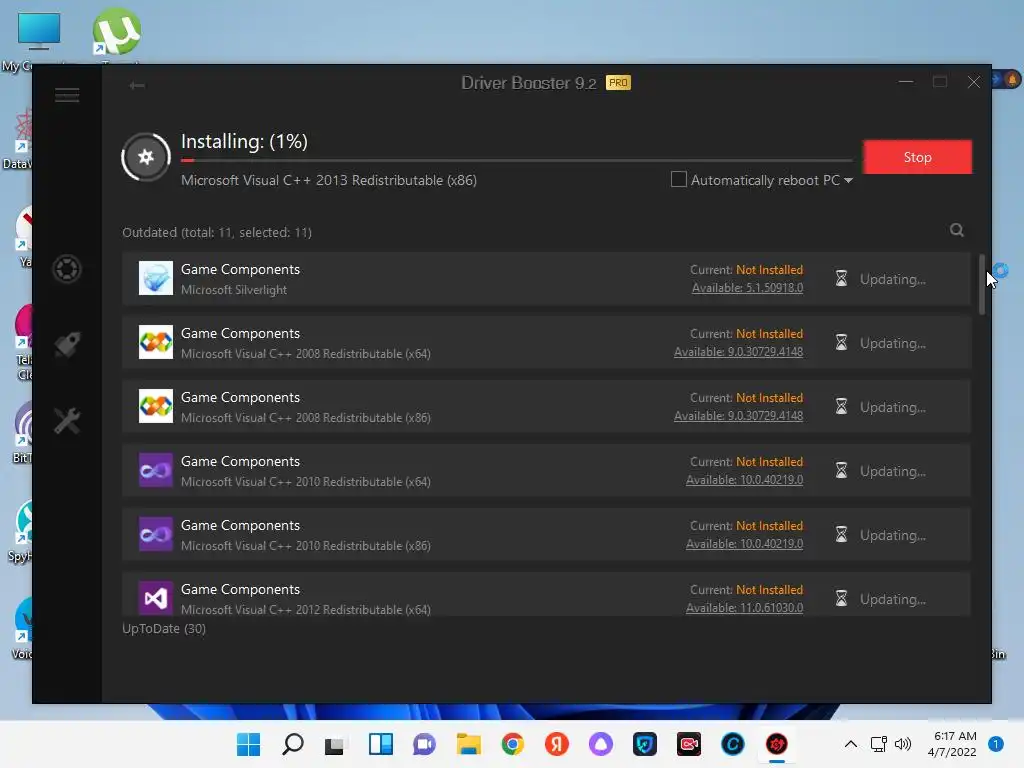Click the Visual C++ 2012 (x64) icon
This screenshot has height=768, width=1024.
155,598
